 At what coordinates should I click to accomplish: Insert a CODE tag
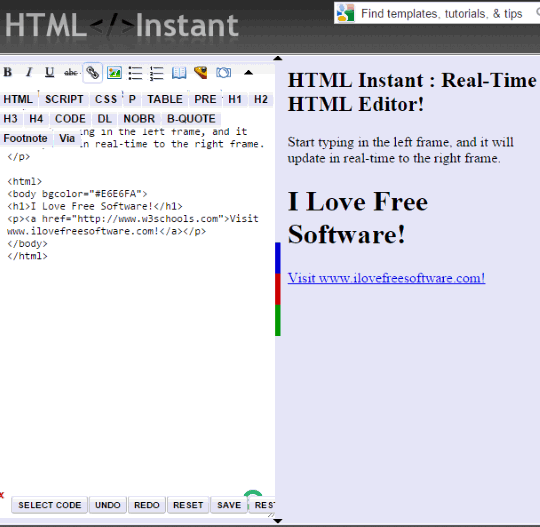coord(70,119)
